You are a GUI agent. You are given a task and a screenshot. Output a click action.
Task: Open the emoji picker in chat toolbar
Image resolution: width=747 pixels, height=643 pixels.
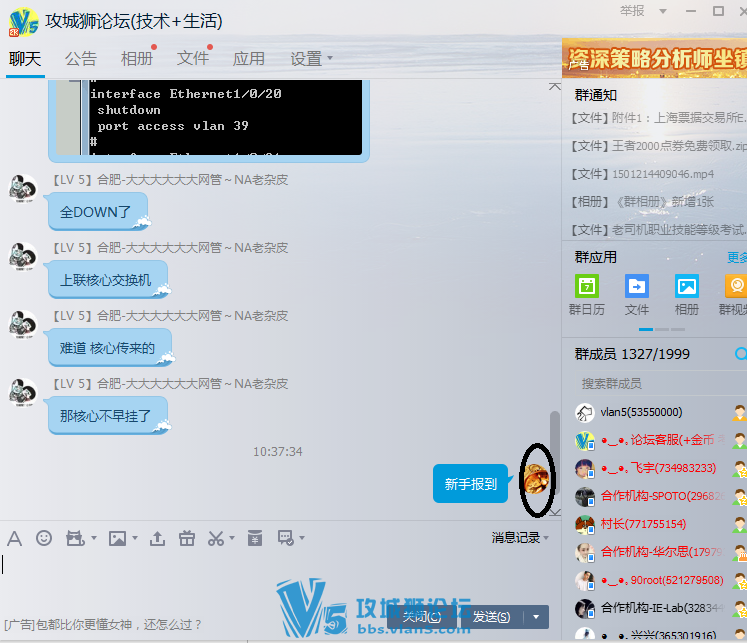44,538
